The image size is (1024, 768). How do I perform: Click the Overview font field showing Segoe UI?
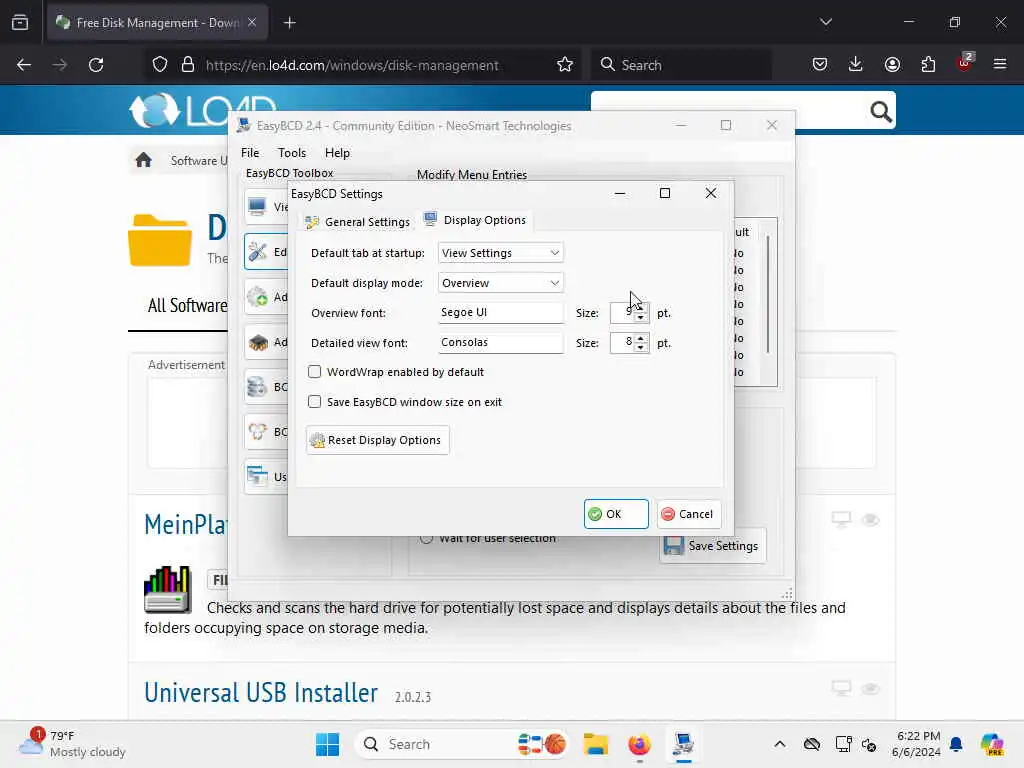pyautogui.click(x=500, y=312)
